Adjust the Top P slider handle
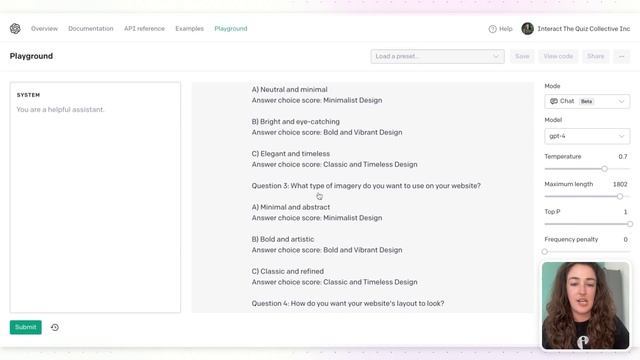The height and width of the screenshot is (360, 640). pyautogui.click(x=630, y=224)
